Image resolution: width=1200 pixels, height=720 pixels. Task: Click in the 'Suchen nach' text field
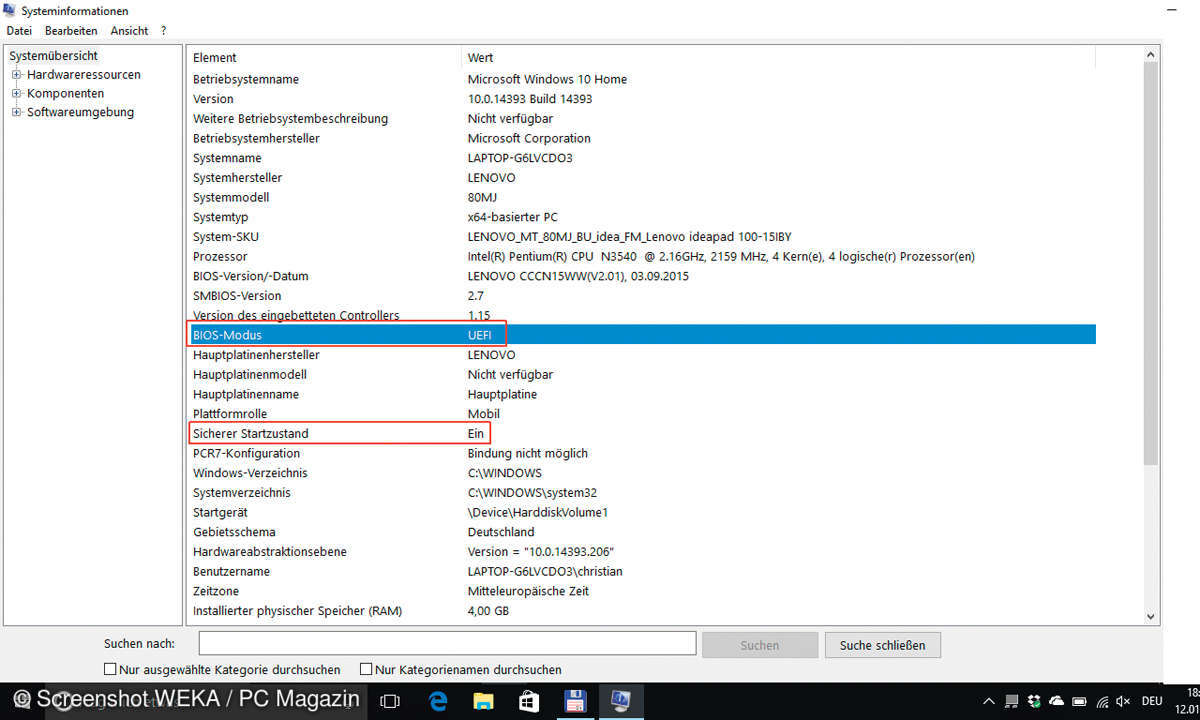pos(447,644)
